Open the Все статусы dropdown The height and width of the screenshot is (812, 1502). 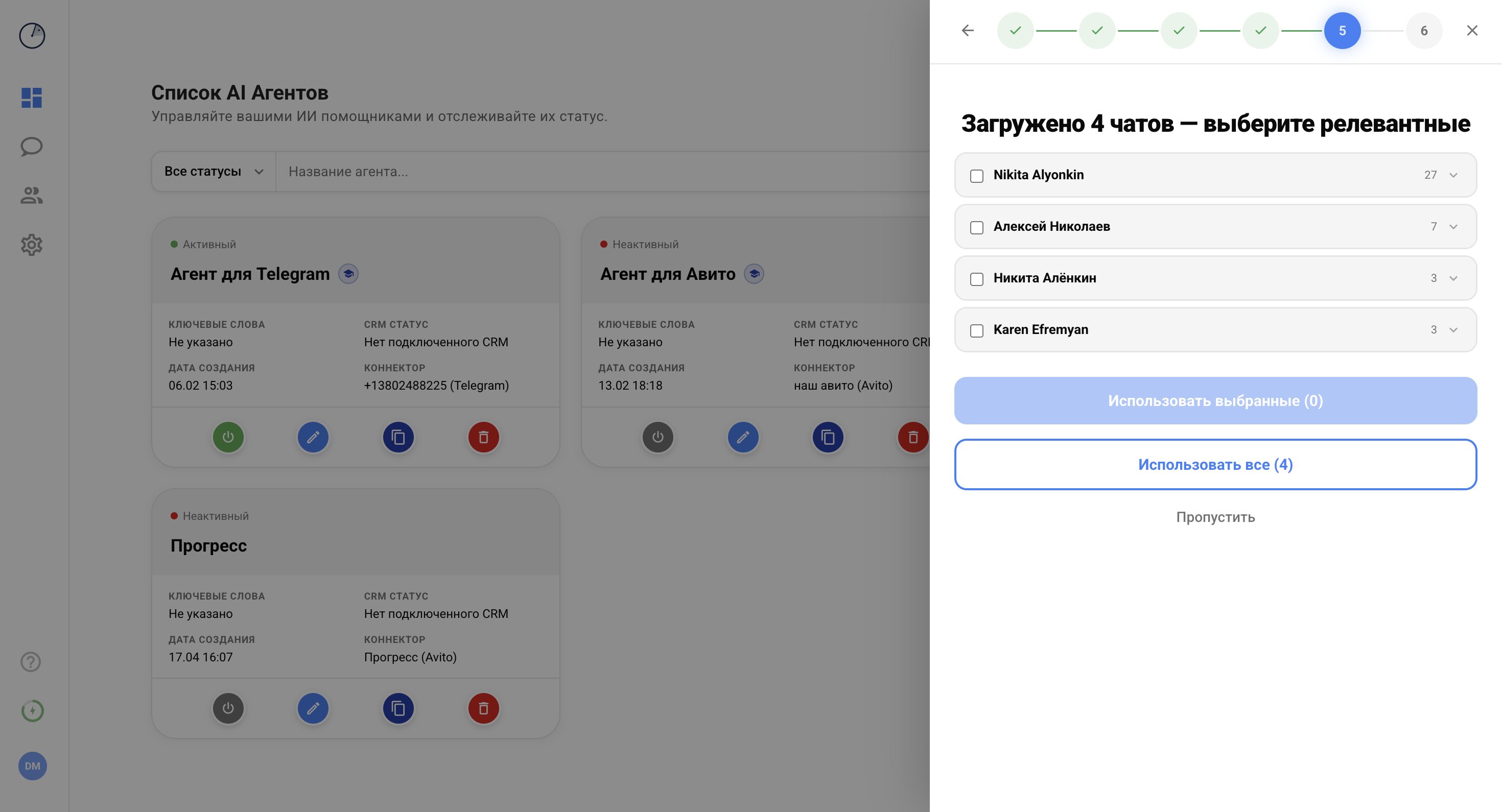click(x=214, y=172)
